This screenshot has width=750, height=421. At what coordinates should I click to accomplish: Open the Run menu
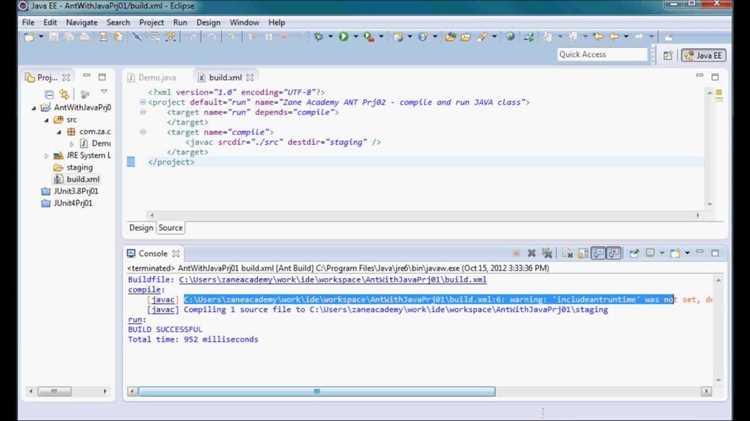click(x=180, y=22)
